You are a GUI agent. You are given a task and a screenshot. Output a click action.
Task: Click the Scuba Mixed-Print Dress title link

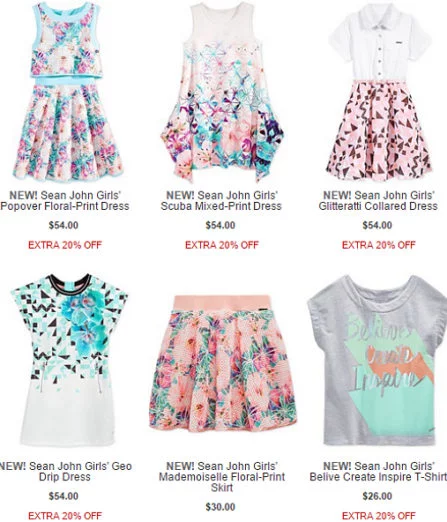point(221,201)
